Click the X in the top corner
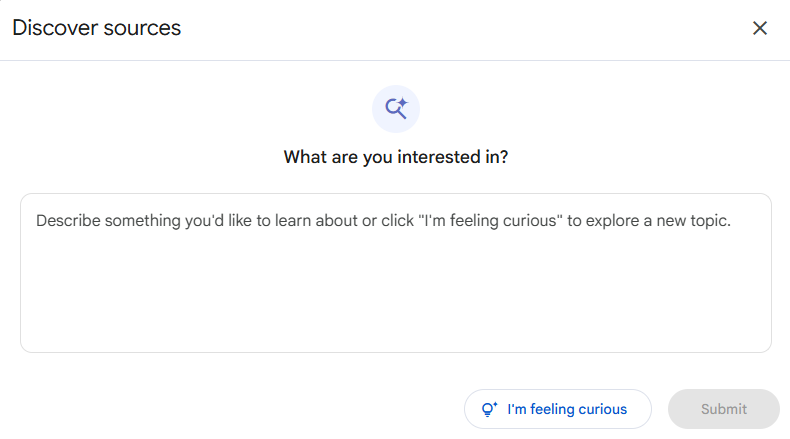This screenshot has width=790, height=439. (x=760, y=28)
